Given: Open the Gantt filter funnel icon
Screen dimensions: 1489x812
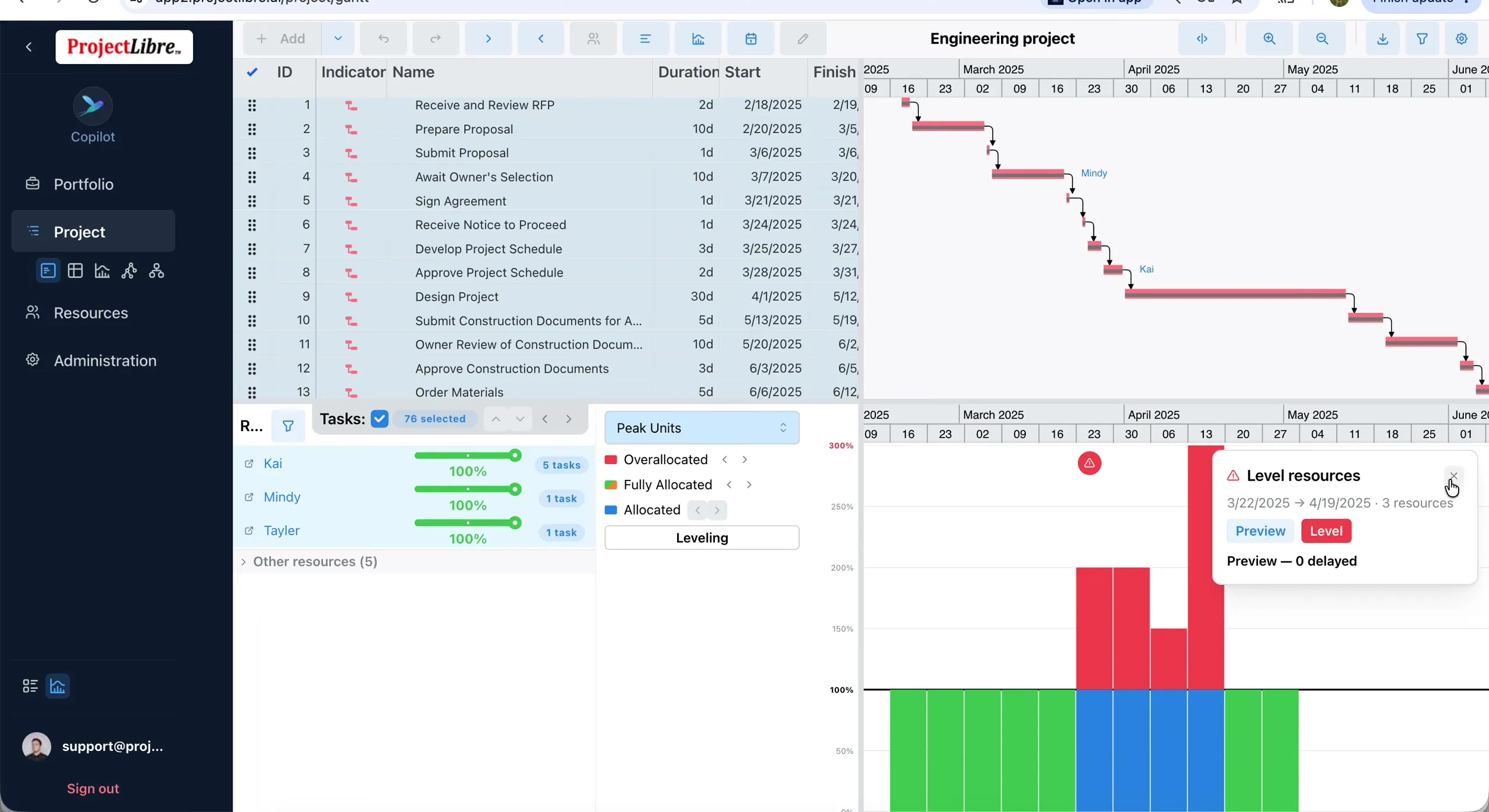Looking at the screenshot, I should click(x=1422, y=38).
